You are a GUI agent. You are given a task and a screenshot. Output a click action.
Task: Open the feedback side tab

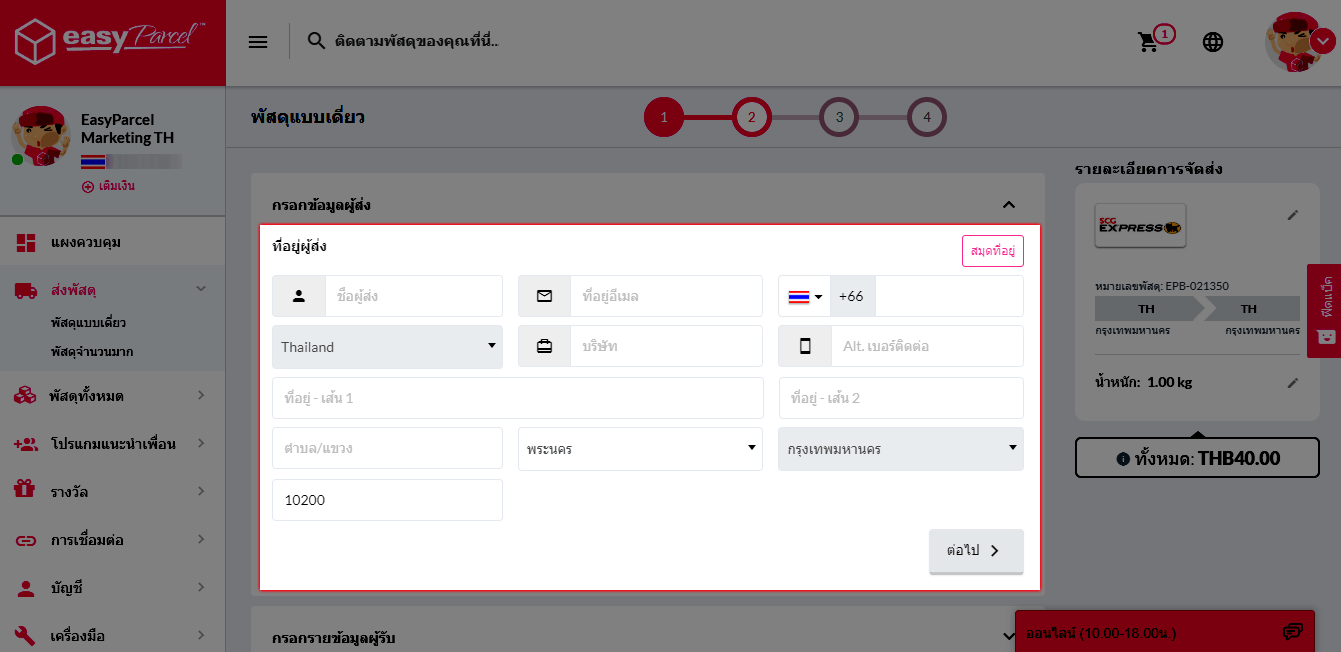click(1324, 311)
